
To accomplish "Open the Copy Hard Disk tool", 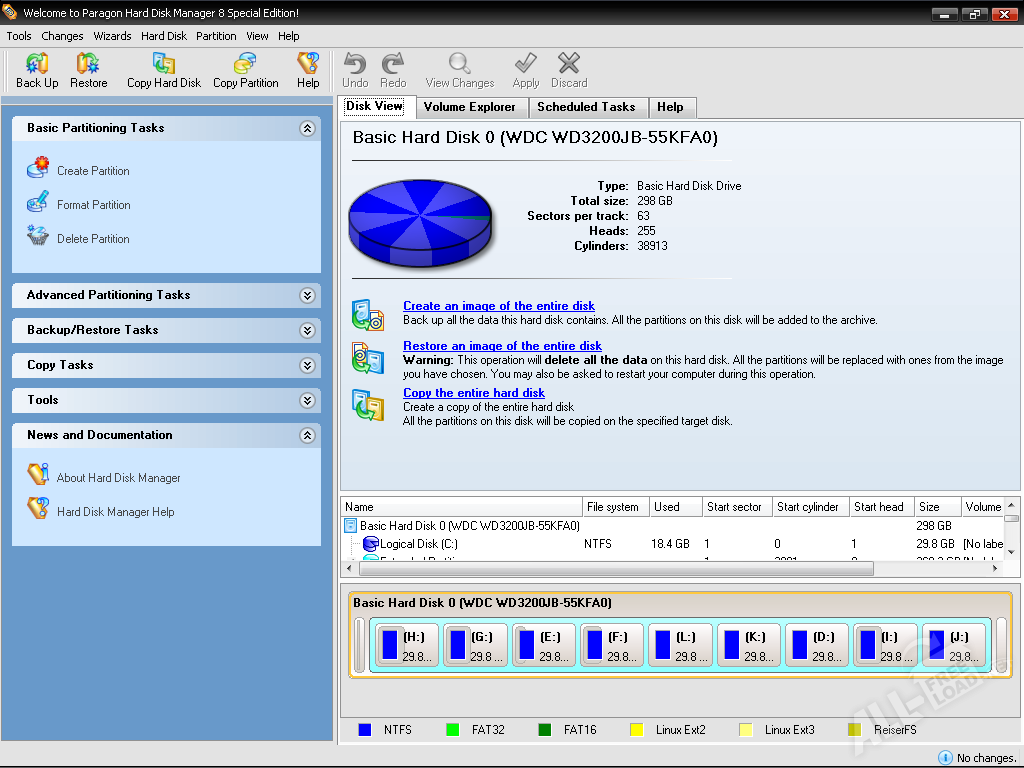I will pos(163,64).
